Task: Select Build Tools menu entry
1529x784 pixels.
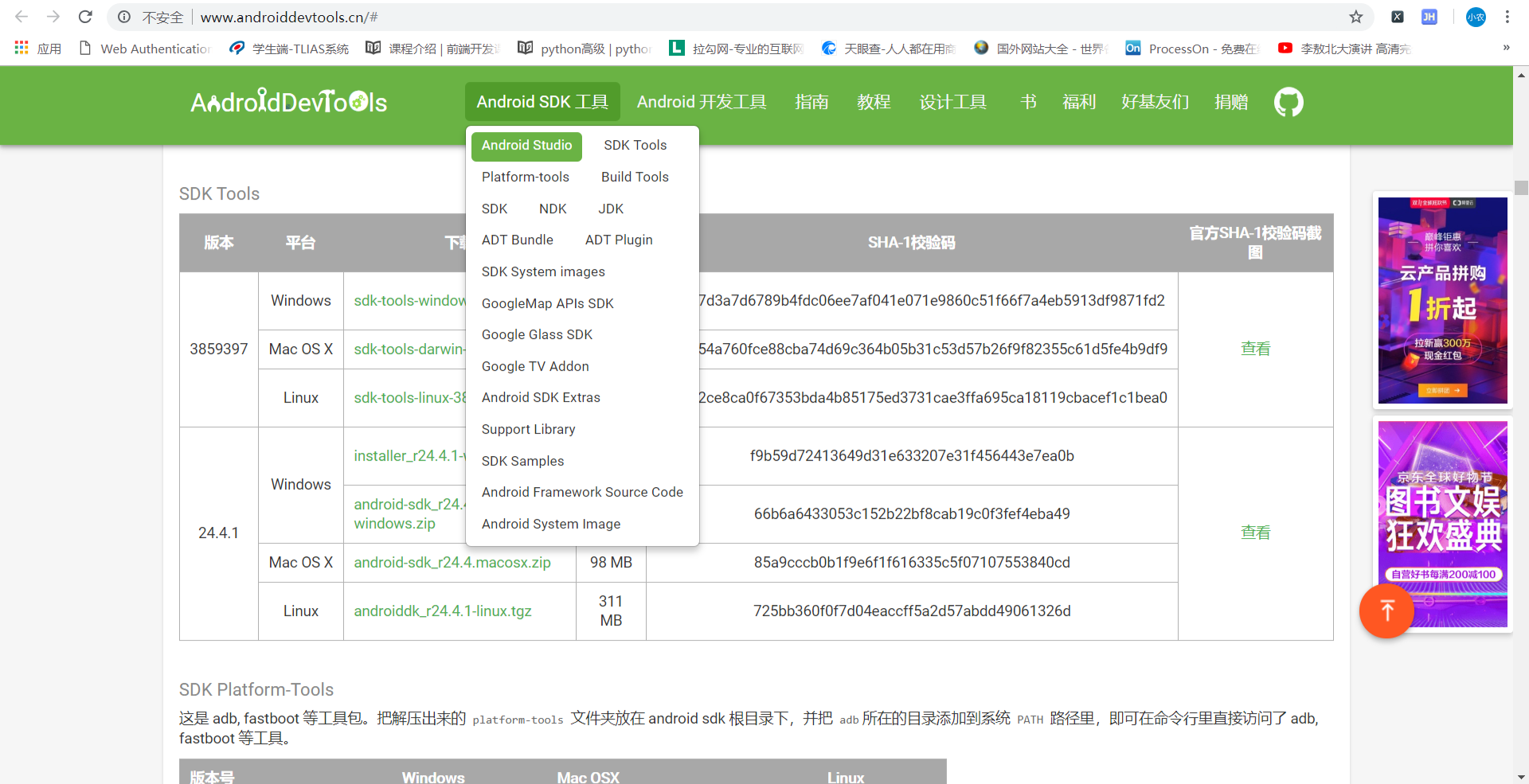Action: pos(635,177)
